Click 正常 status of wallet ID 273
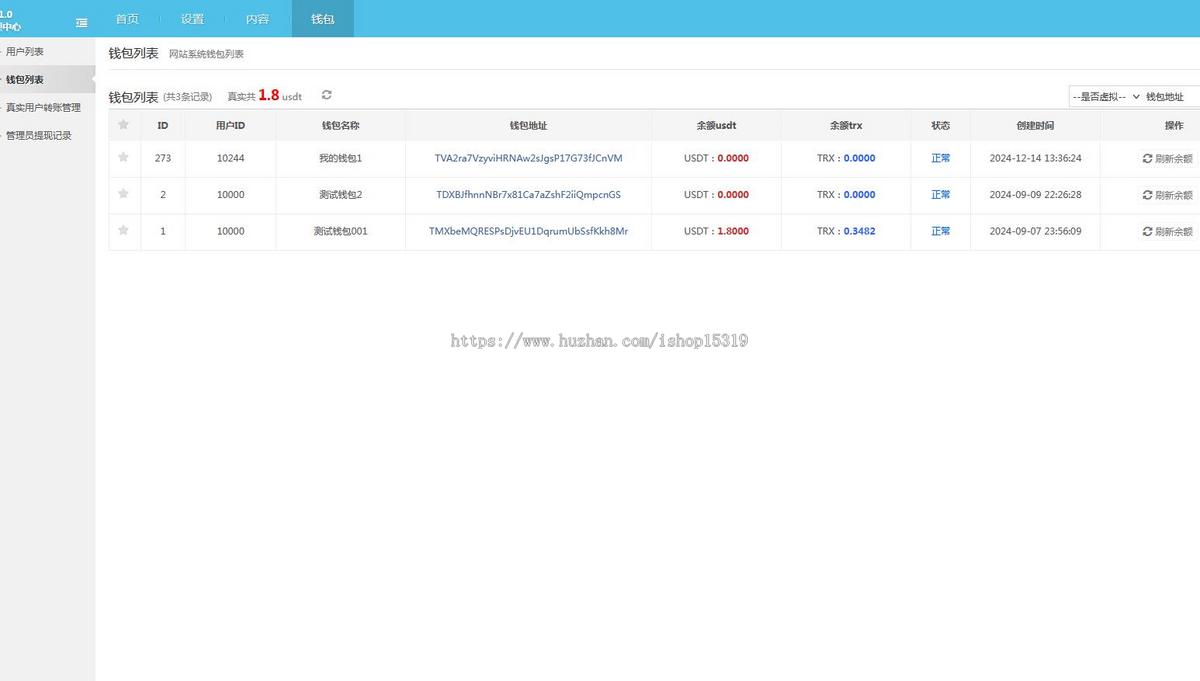 click(940, 158)
